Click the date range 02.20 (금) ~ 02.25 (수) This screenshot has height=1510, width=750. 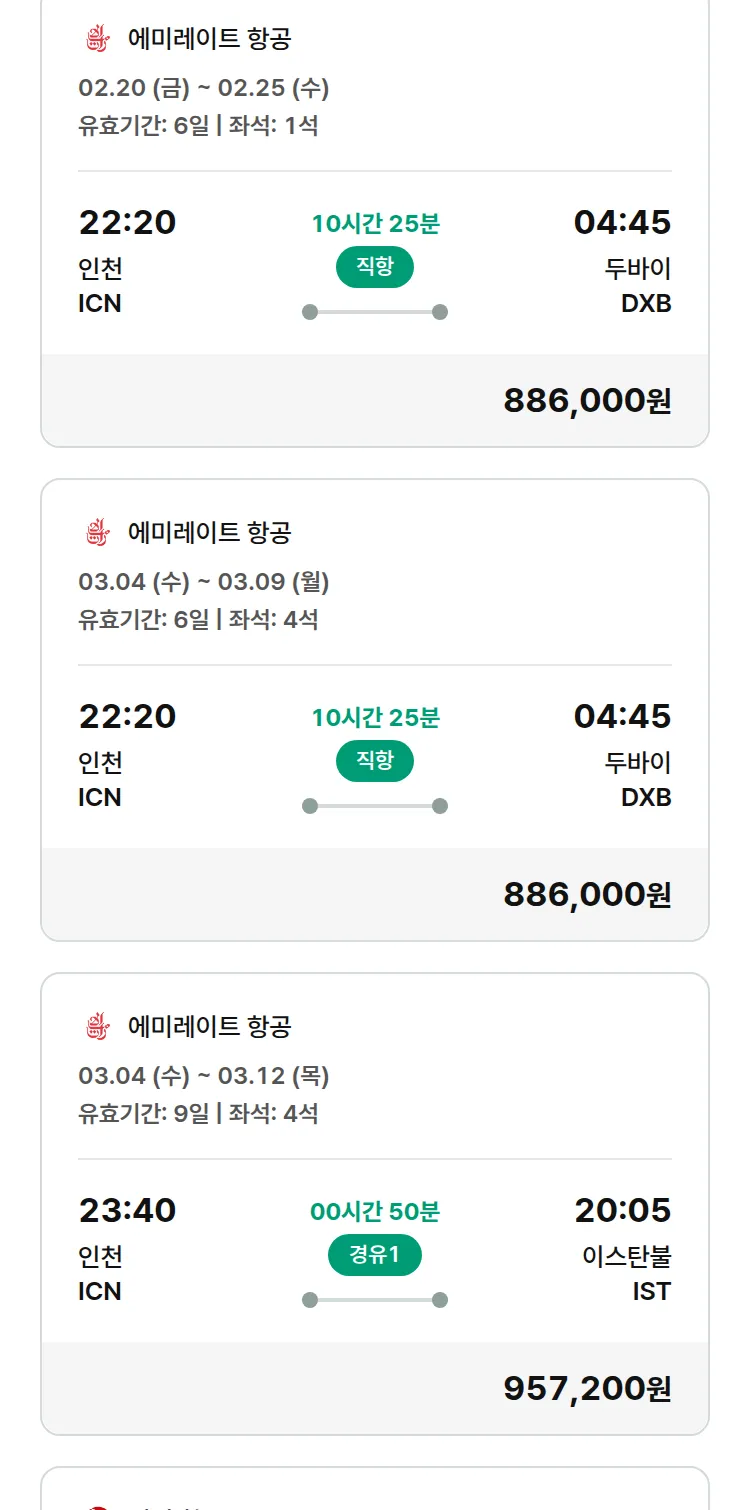click(x=204, y=88)
